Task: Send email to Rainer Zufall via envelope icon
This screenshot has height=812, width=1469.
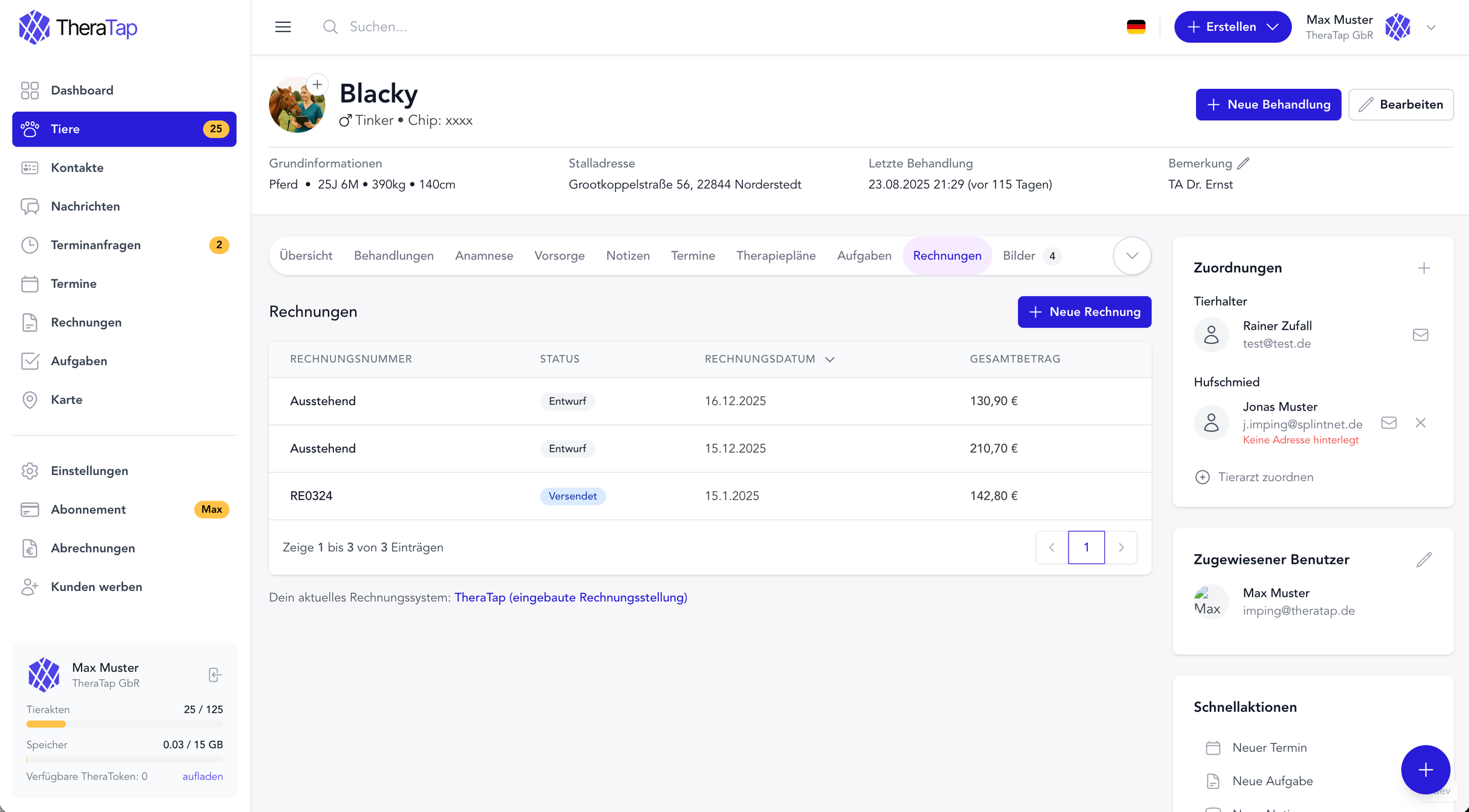Action: pos(1421,334)
